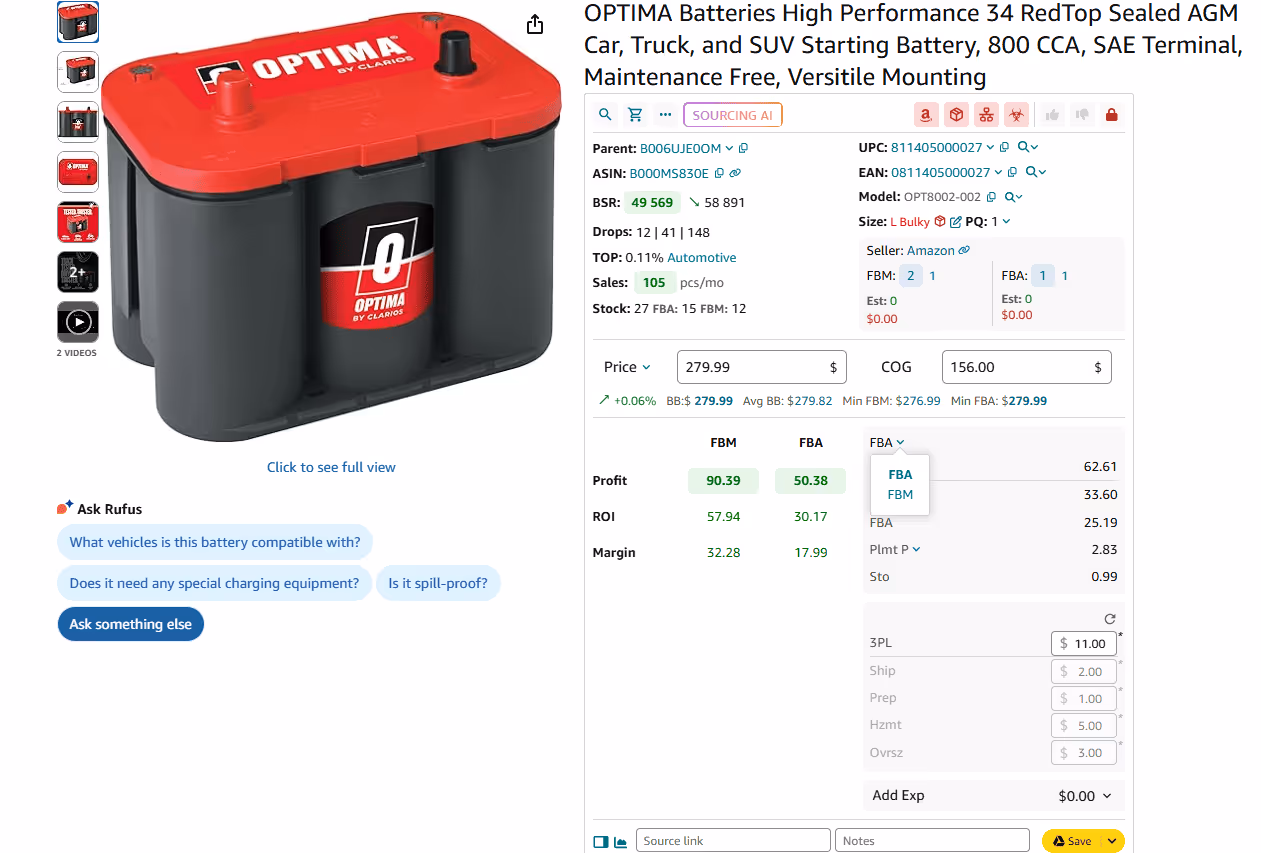Image resolution: width=1261 pixels, height=853 pixels.
Task: Copy the UPC code
Action: tap(1003, 147)
